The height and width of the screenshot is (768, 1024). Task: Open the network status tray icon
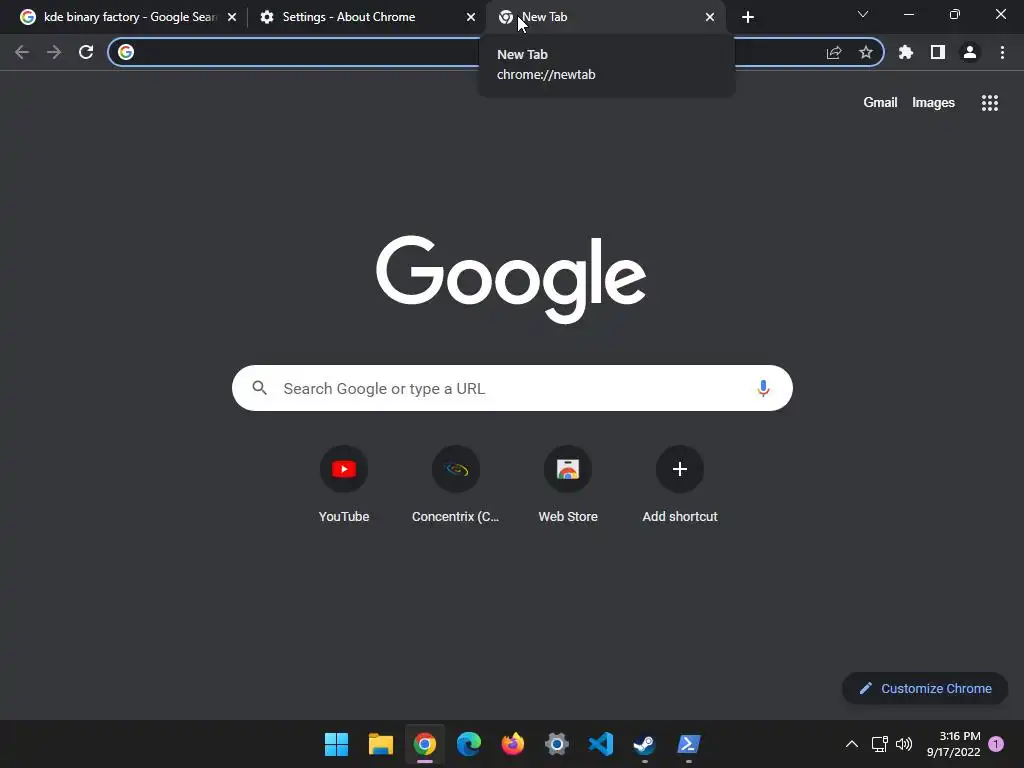click(x=880, y=744)
